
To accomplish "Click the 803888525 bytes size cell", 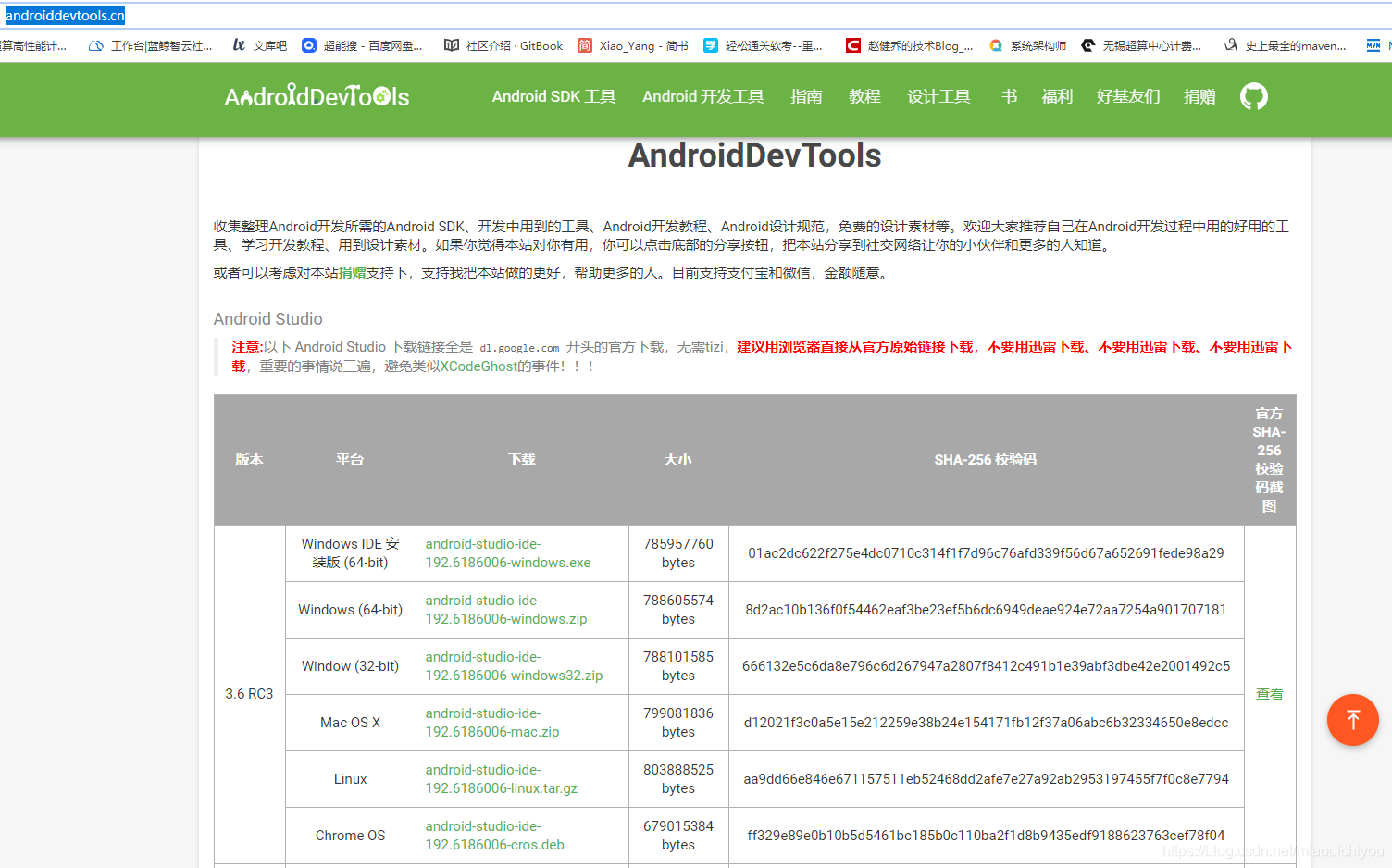I will pos(678,779).
